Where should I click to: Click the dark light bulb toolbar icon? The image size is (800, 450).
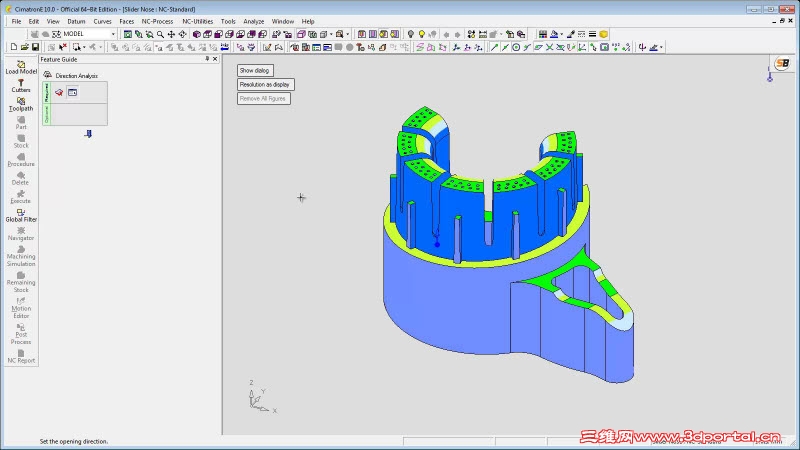tap(411, 34)
